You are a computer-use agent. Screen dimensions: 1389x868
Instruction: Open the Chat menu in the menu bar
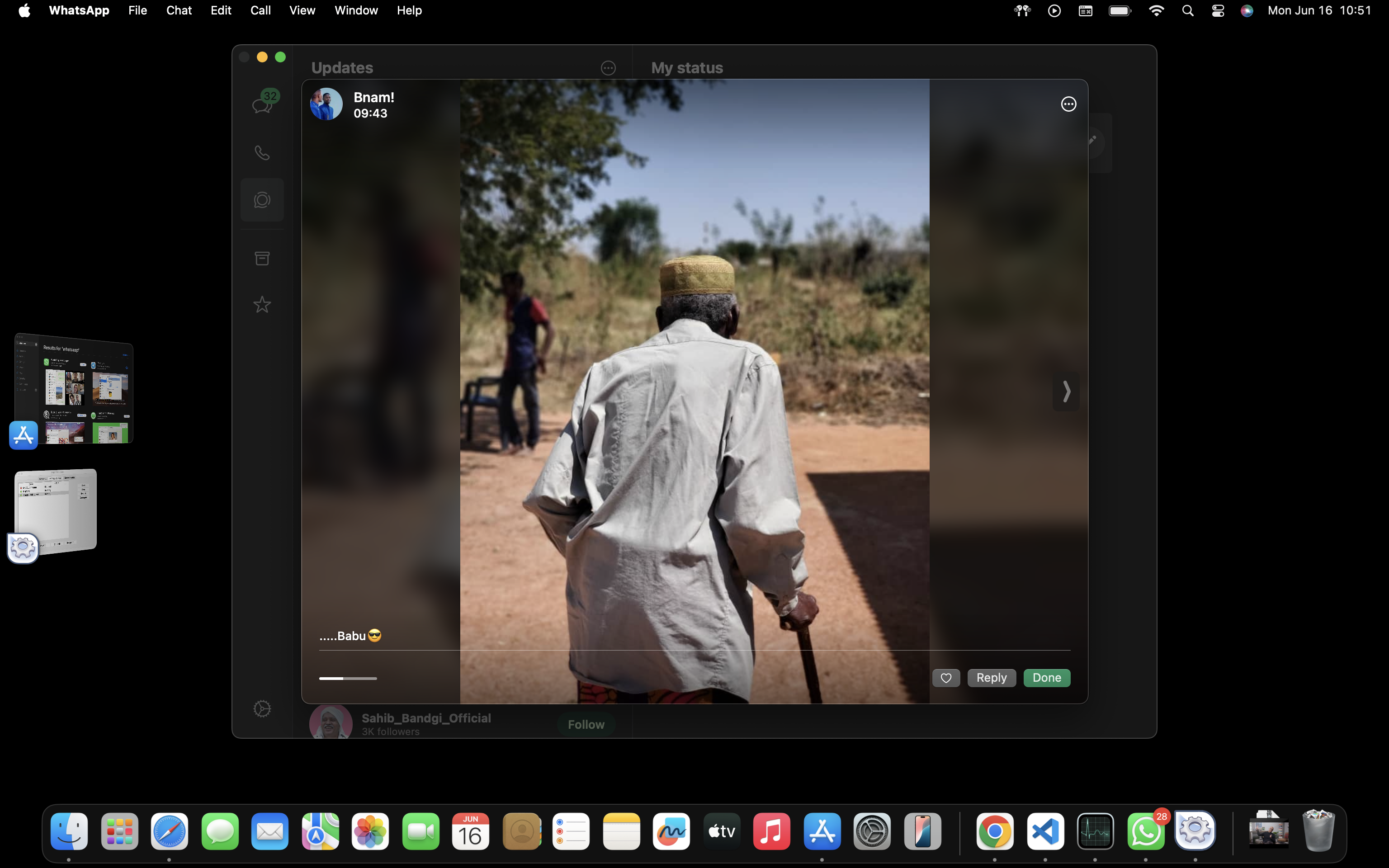click(179, 10)
